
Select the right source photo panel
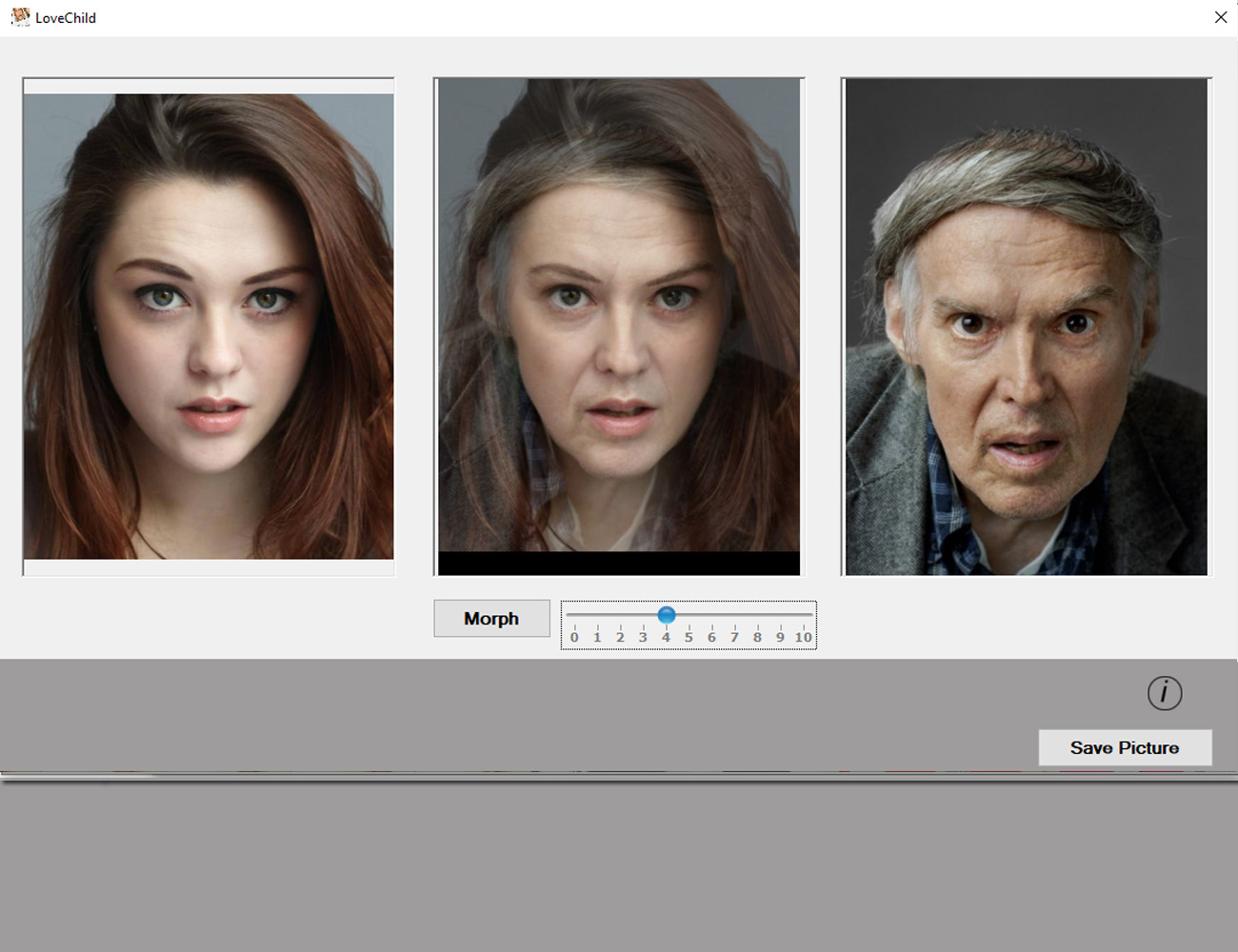tap(1026, 327)
